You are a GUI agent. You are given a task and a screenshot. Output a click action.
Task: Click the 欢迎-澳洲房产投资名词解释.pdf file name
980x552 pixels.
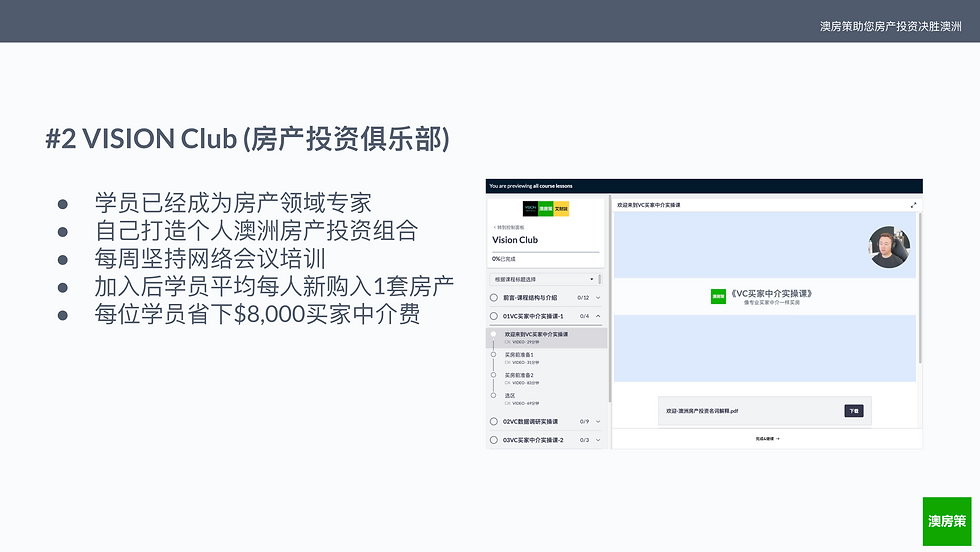[x=702, y=411]
